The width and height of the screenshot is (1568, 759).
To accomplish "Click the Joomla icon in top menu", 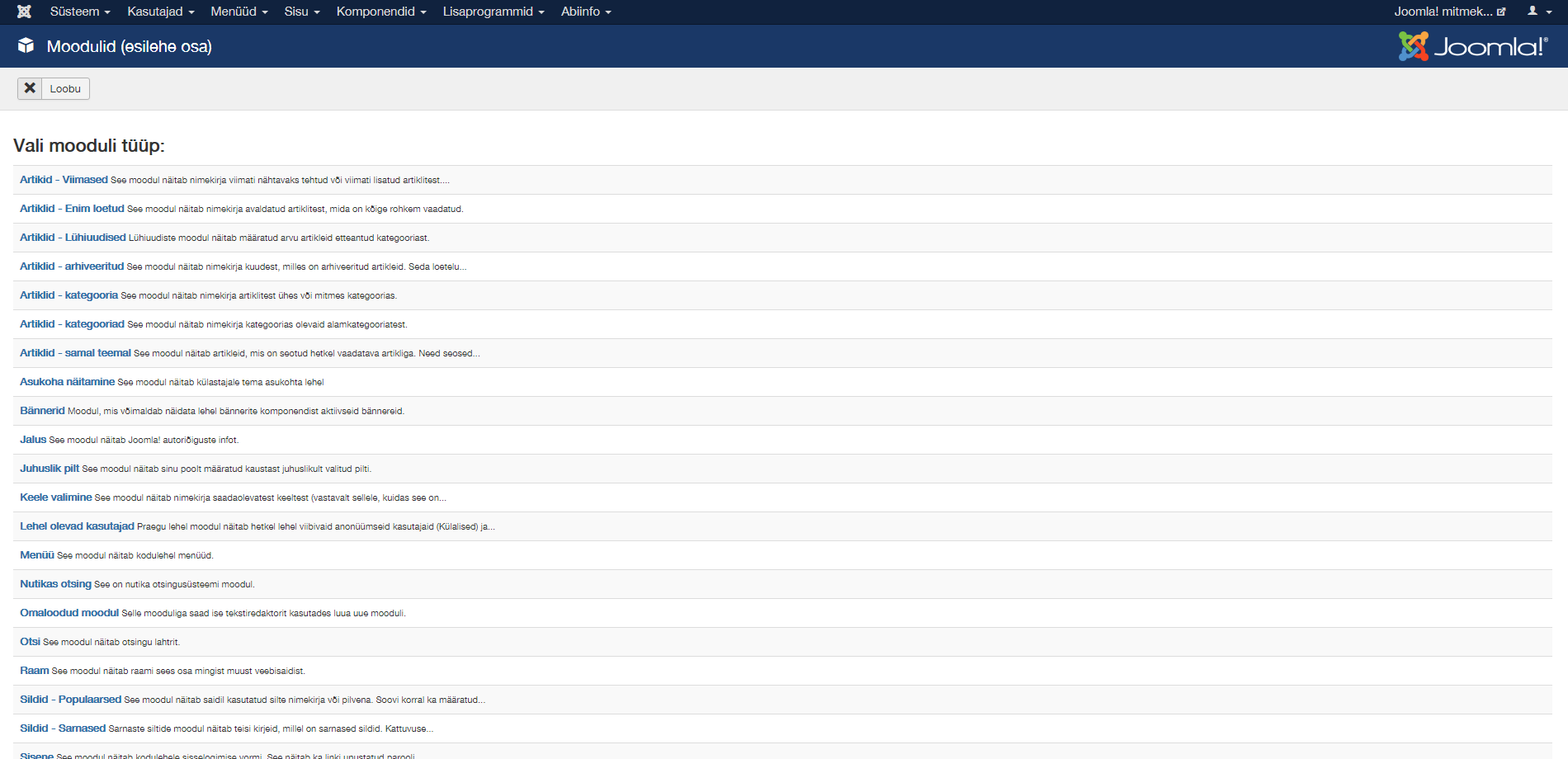I will click(24, 12).
